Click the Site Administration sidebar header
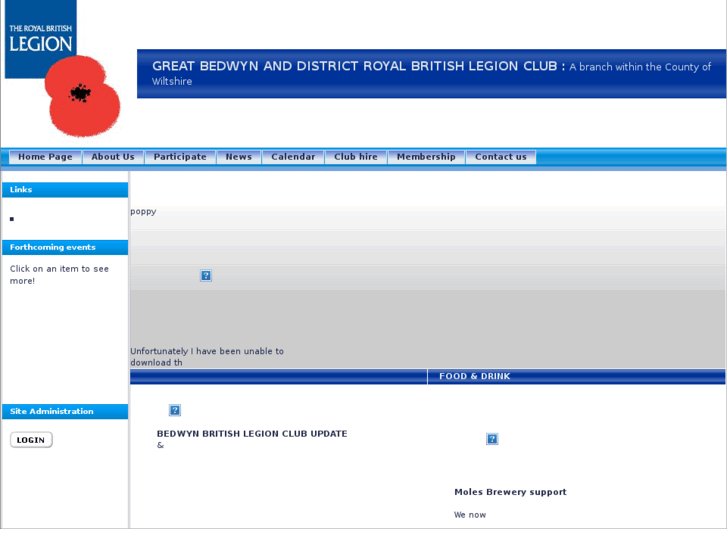This screenshot has width=727, height=545. (65, 411)
